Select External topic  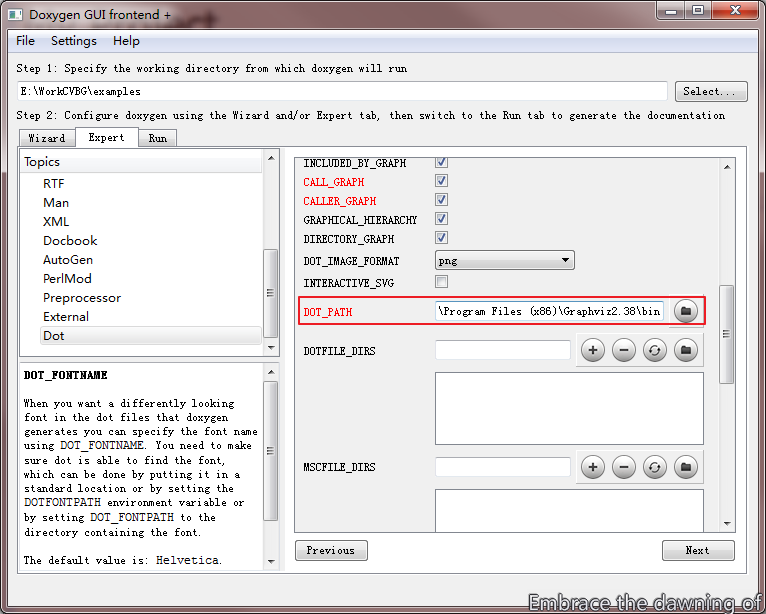[66, 317]
